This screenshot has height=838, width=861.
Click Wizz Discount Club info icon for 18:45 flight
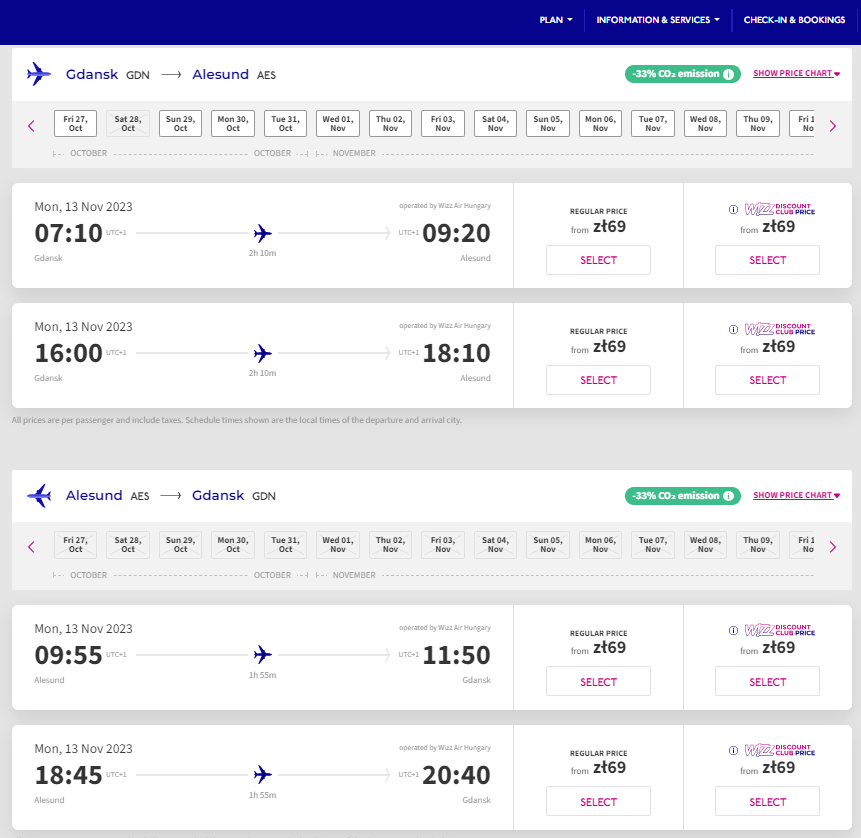click(x=733, y=751)
